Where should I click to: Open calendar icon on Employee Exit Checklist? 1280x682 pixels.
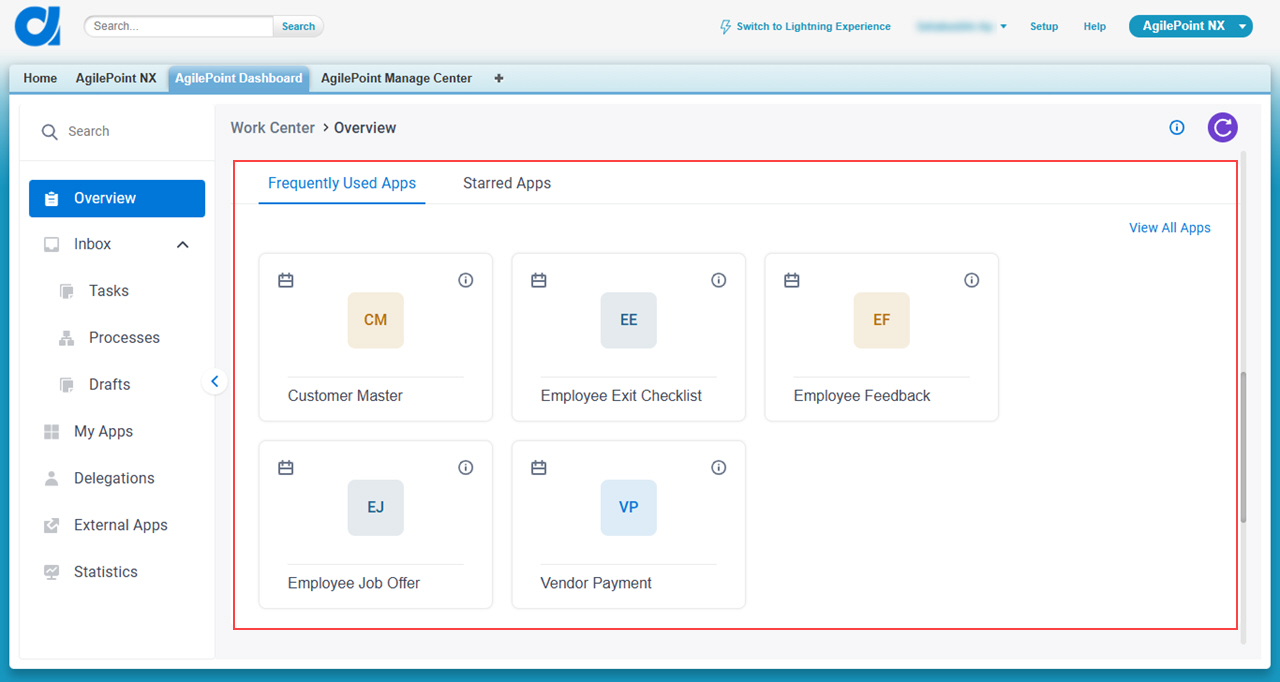[539, 280]
